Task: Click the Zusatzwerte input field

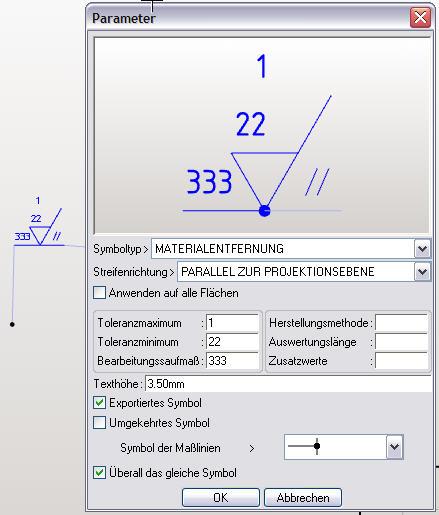Action: point(401,361)
